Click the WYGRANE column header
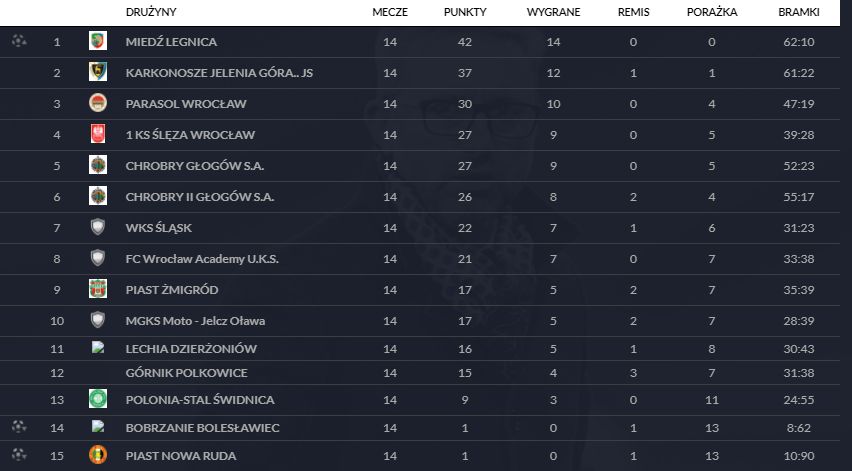The height and width of the screenshot is (471, 852). tap(553, 12)
